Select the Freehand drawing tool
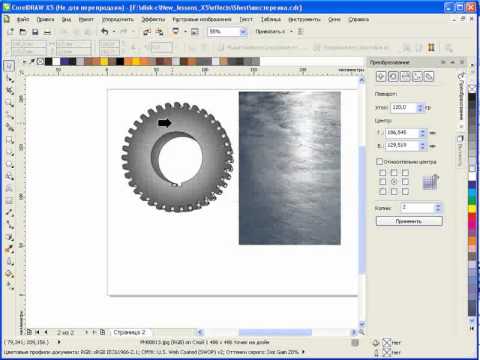The width and height of the screenshot is (480, 360). point(10,115)
